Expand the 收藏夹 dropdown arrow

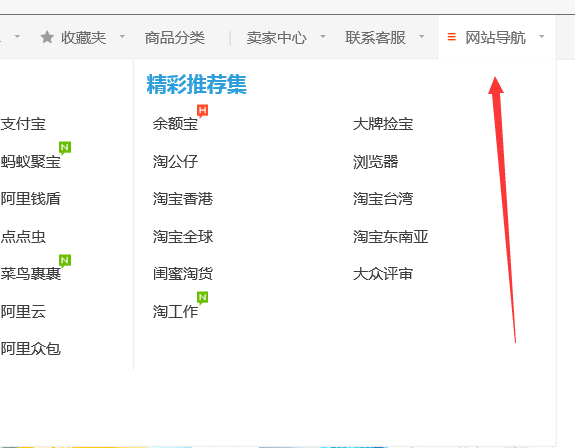[122, 36]
